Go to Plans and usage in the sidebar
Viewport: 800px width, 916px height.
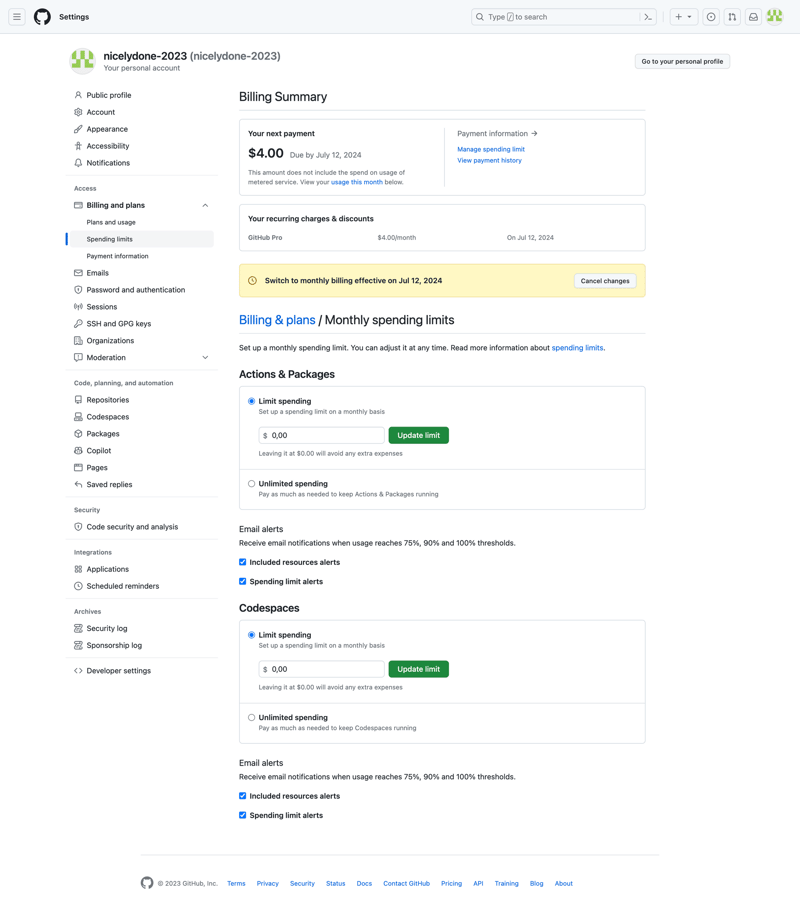(x=113, y=221)
